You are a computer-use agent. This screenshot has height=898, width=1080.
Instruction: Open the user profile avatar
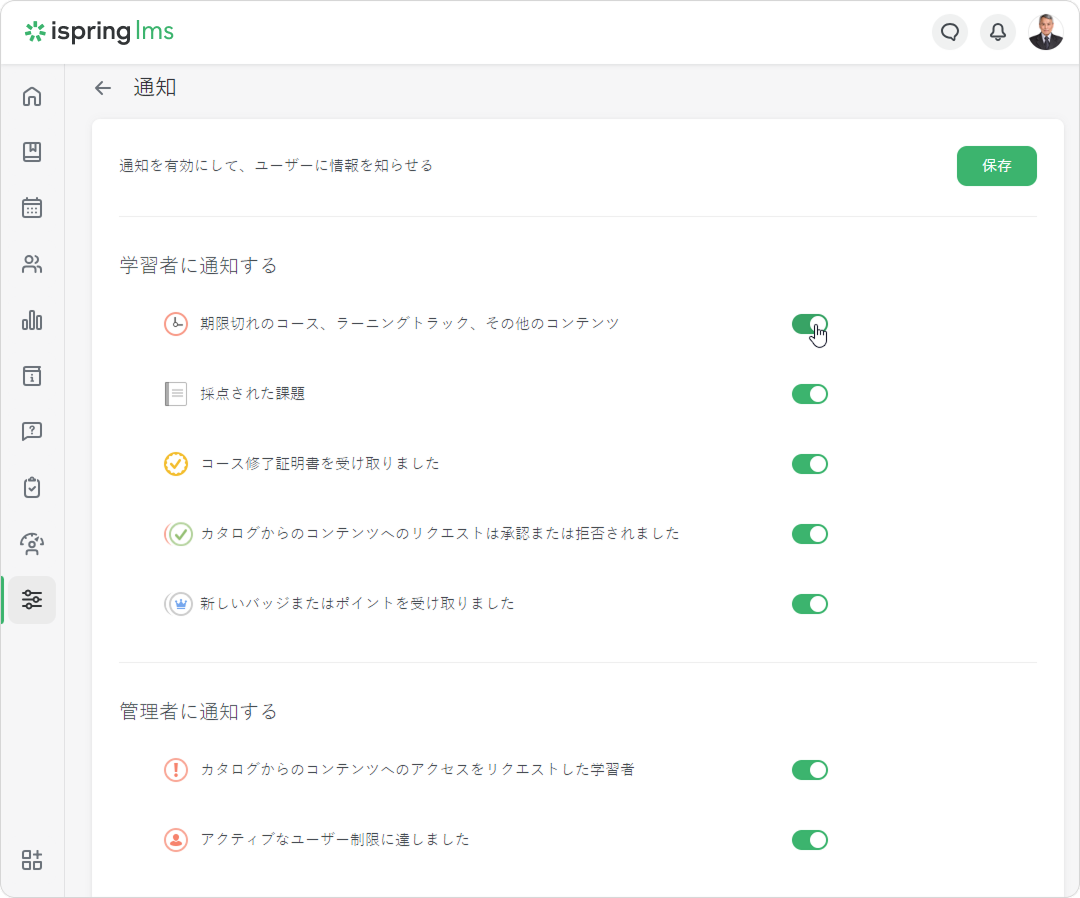pos(1046,32)
